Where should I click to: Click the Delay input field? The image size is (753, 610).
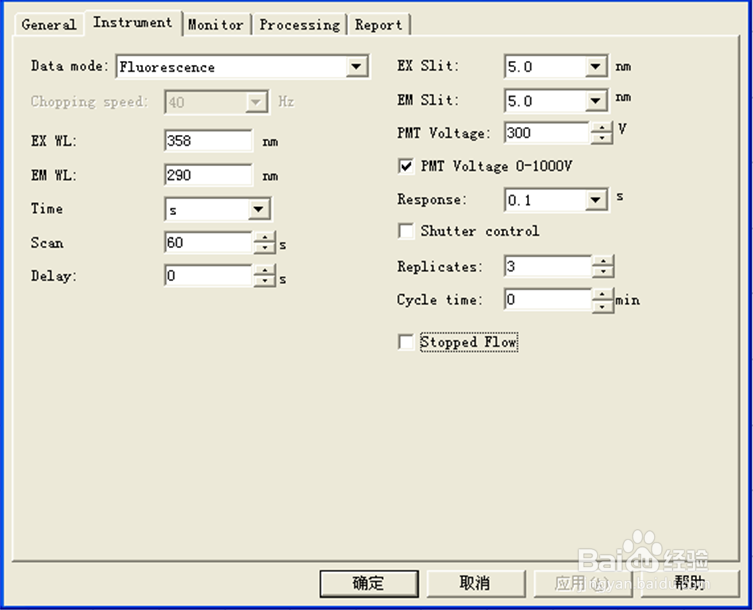[208, 276]
